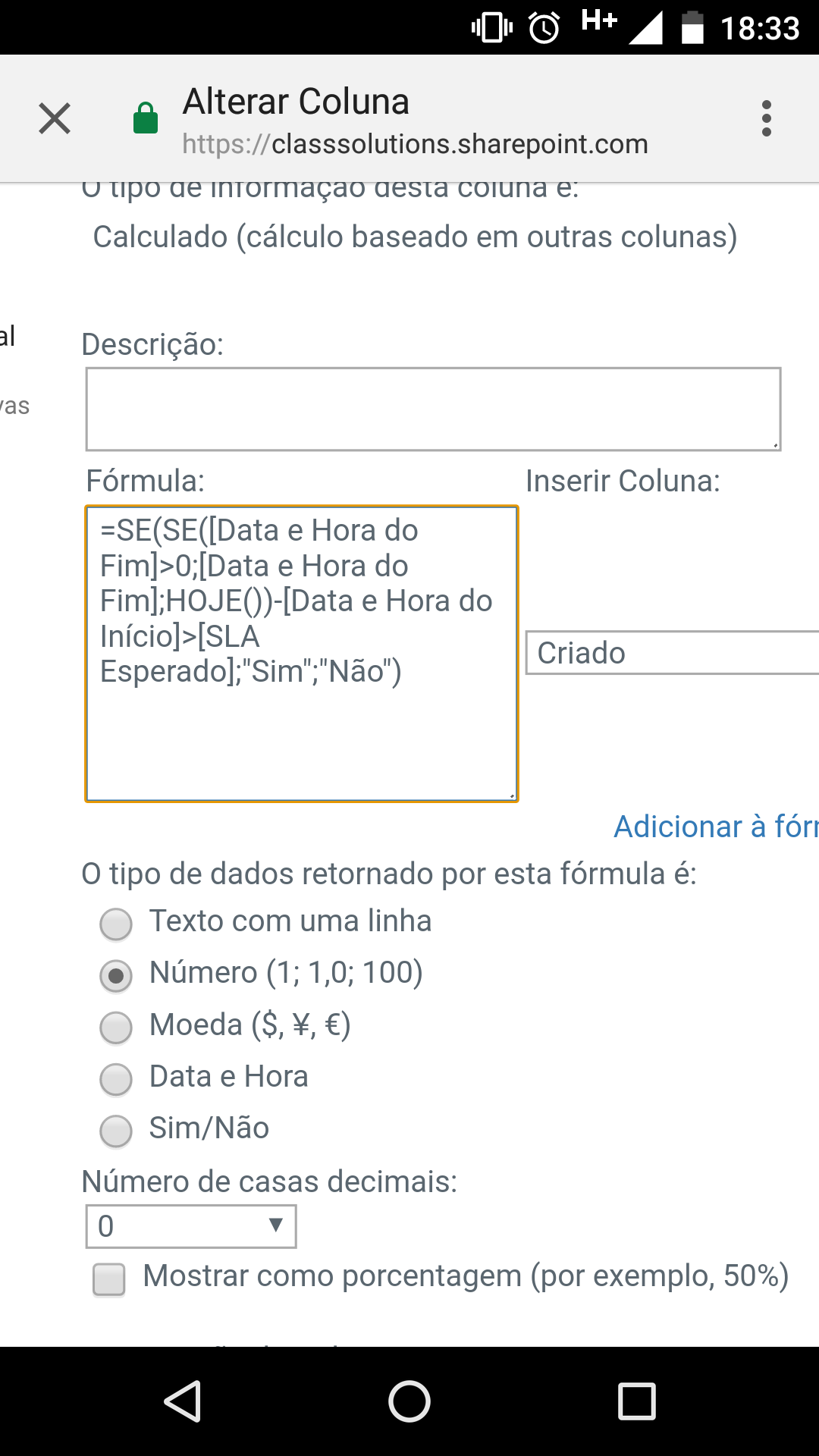Expand the Número de casas decimais dropdown

point(191,1226)
